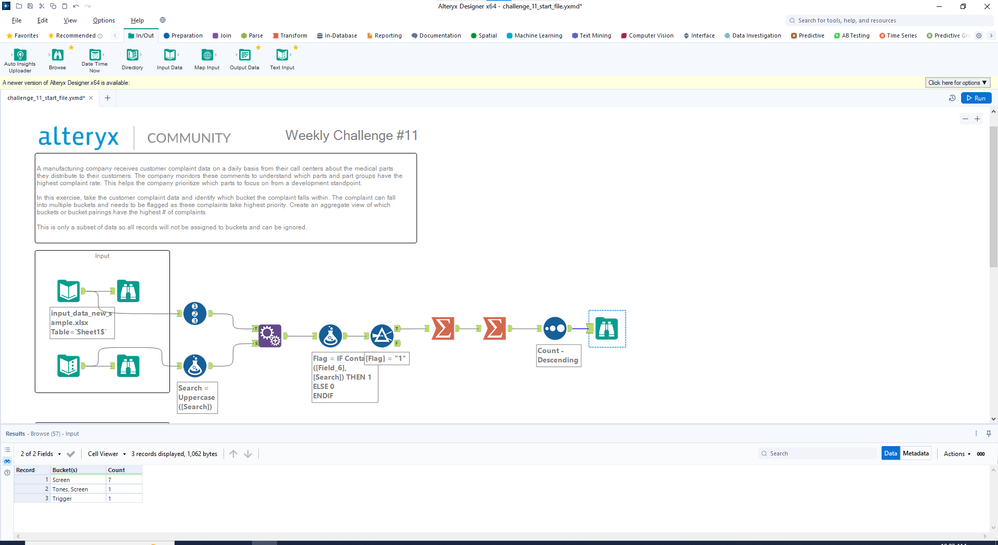Click the canvas vertical scrollbar

[994, 196]
